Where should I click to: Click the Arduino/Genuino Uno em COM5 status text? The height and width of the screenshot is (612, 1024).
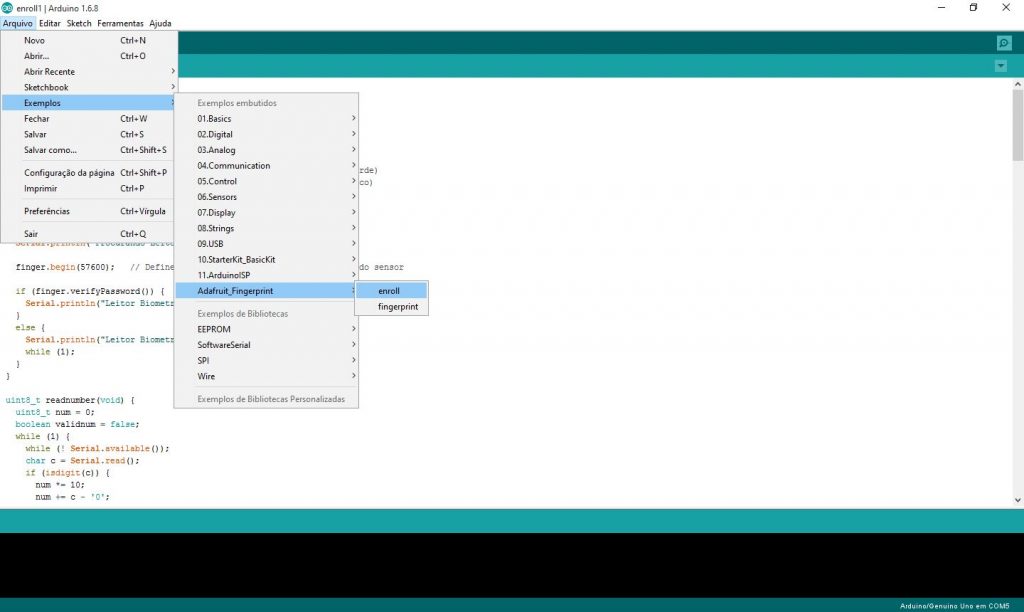point(954,606)
